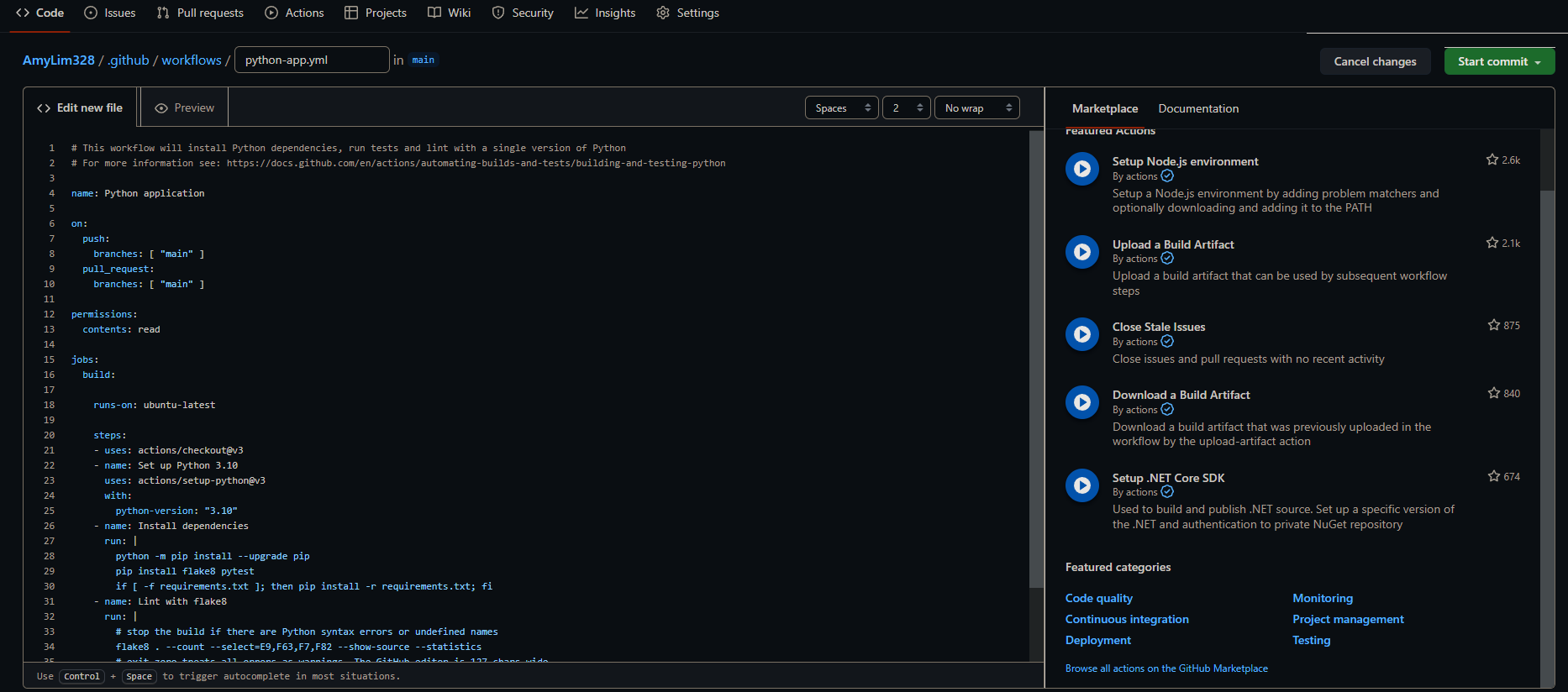Click the AmyLim328 breadcrumb link
The height and width of the screenshot is (692, 1568).
[59, 60]
